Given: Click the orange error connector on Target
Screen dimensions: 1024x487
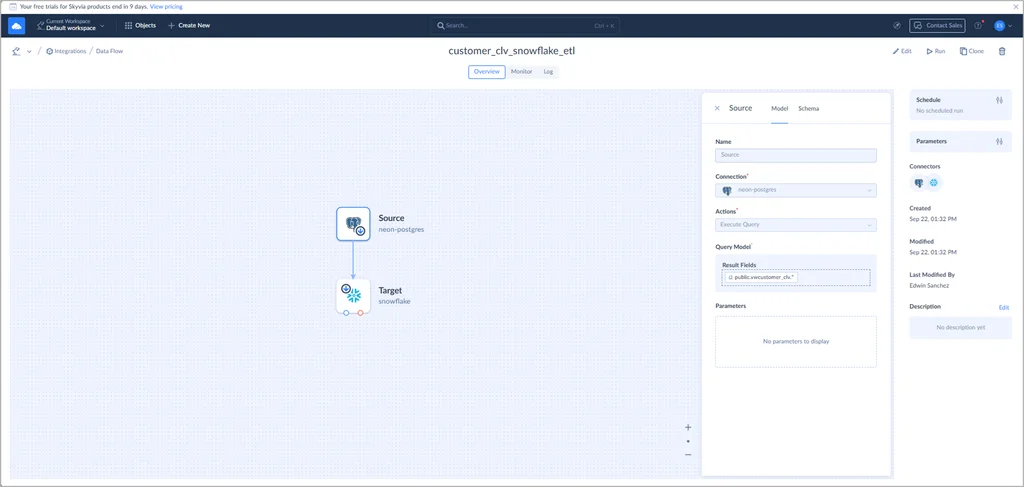Looking at the screenshot, I should click(x=360, y=313).
